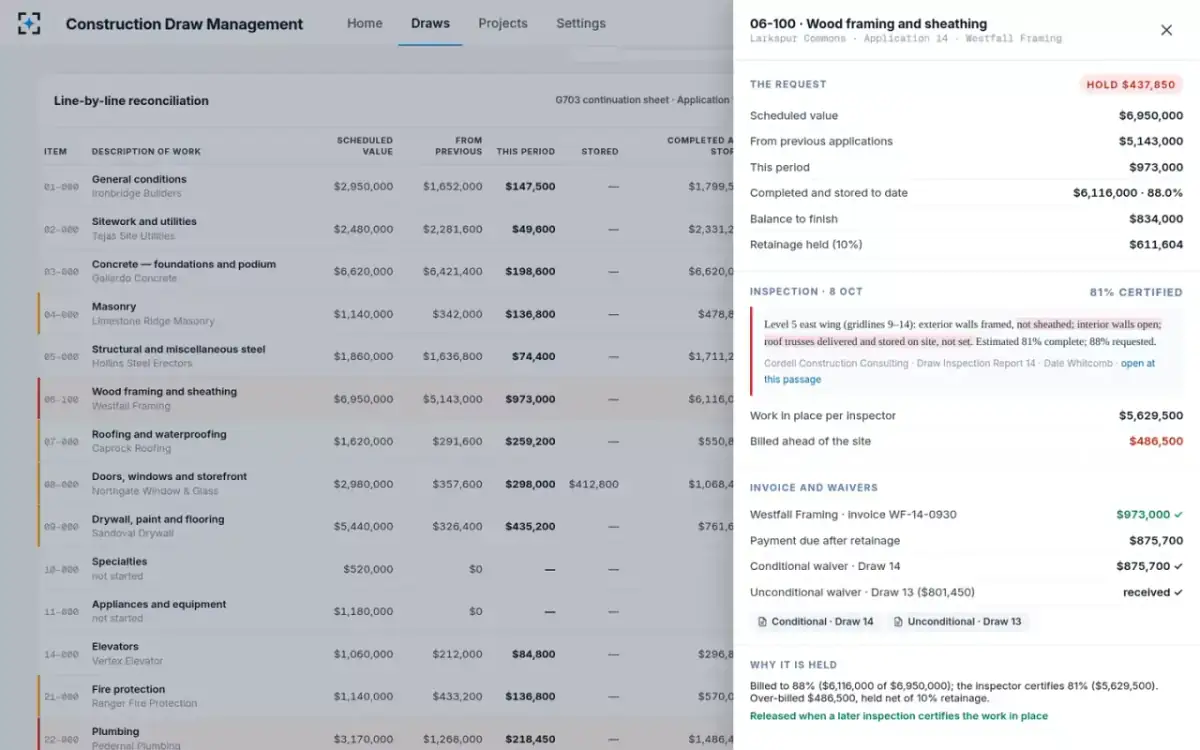
Task: Click Westfall Framing invoice WF-14-0930 line
Action: [x=966, y=514]
